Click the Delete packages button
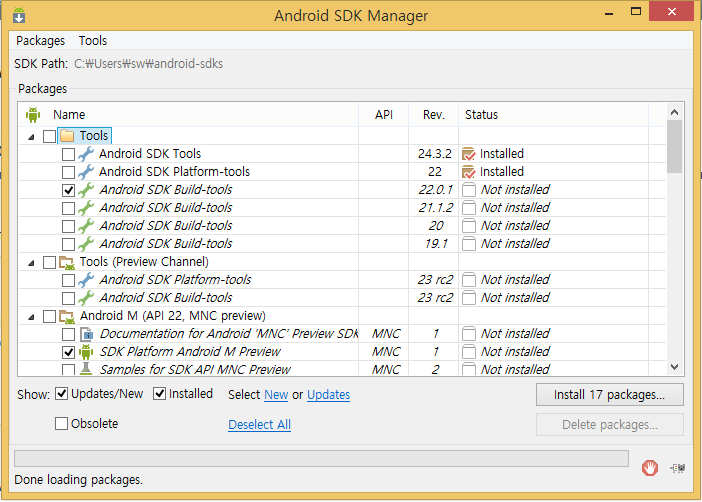 (x=609, y=425)
